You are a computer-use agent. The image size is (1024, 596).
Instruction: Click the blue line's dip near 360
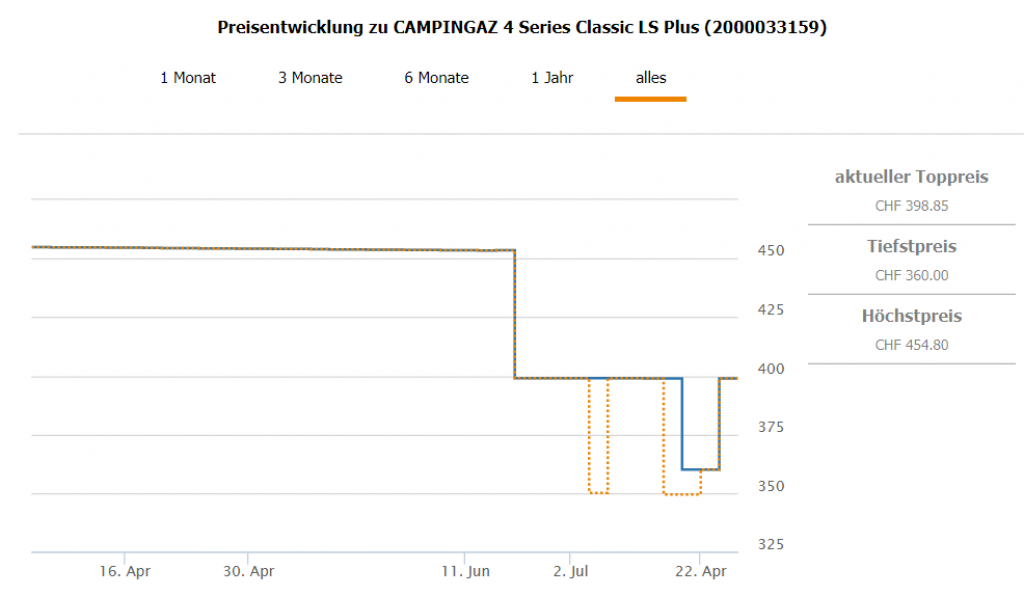pyautogui.click(x=700, y=469)
